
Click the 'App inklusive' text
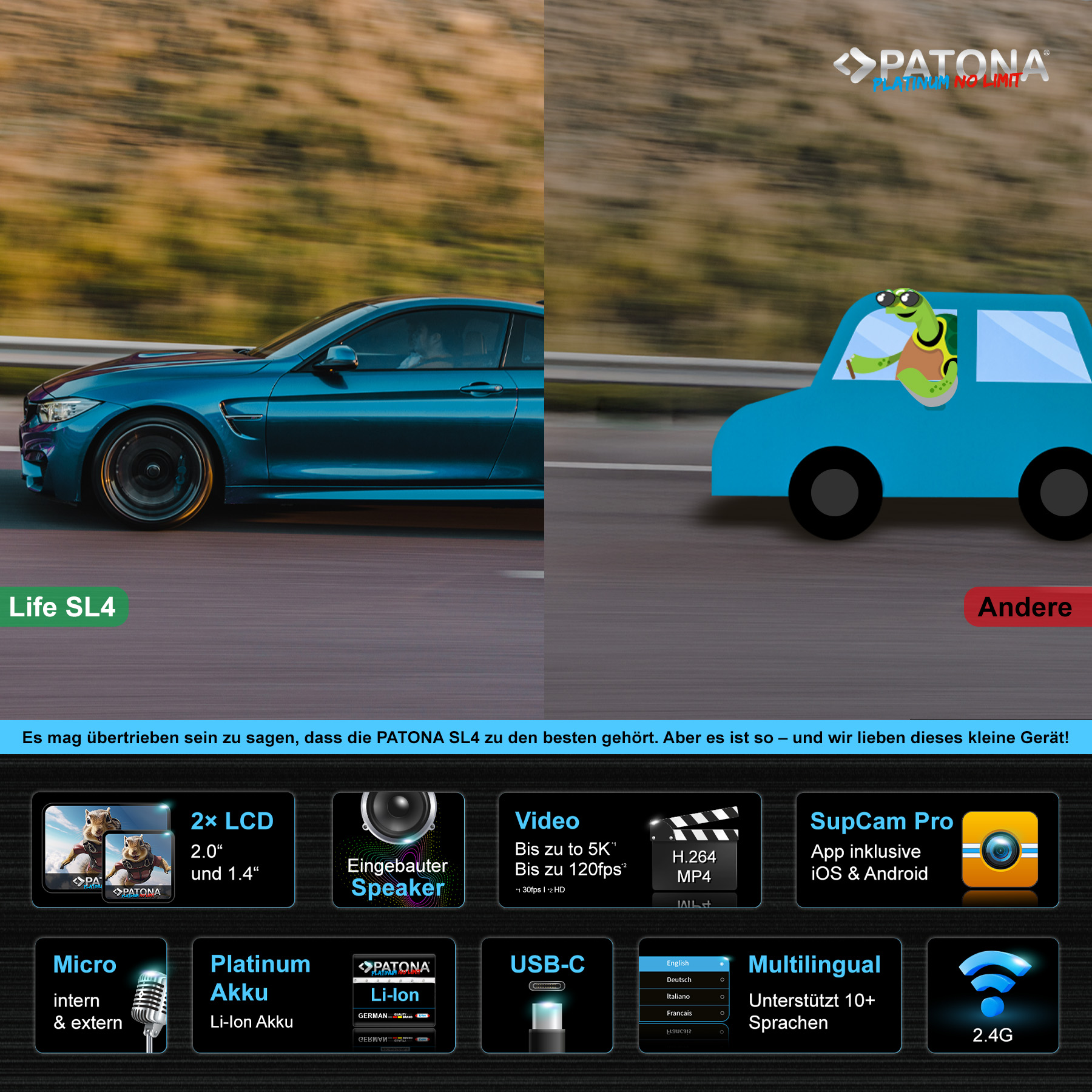click(866, 852)
